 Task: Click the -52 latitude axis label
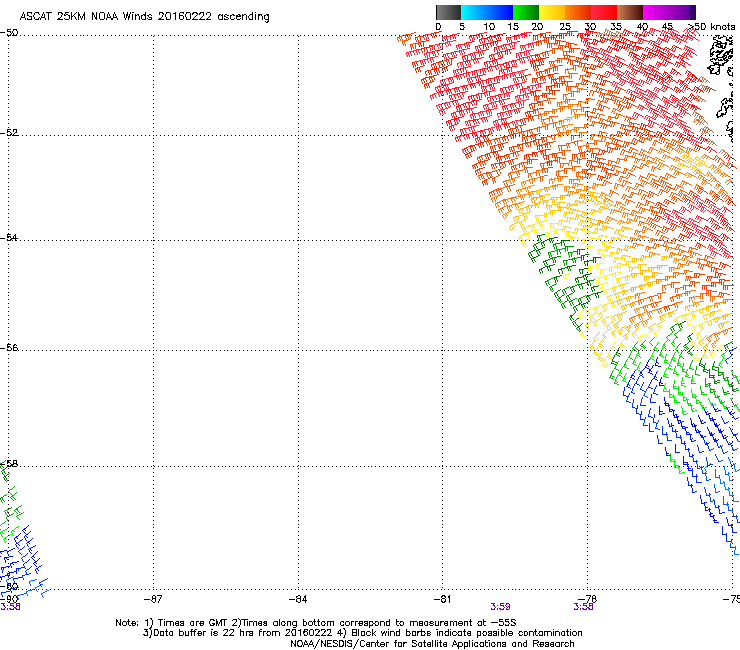click(x=9, y=133)
